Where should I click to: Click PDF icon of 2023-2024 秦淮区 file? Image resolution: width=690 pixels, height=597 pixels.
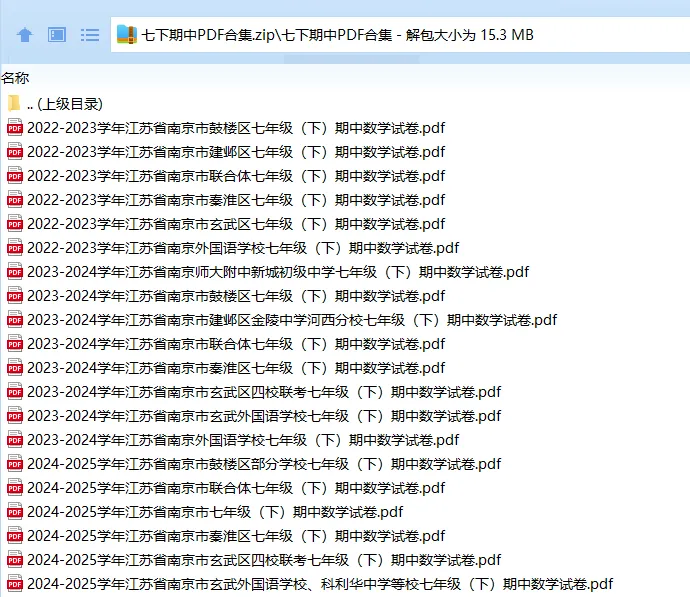tap(15, 367)
